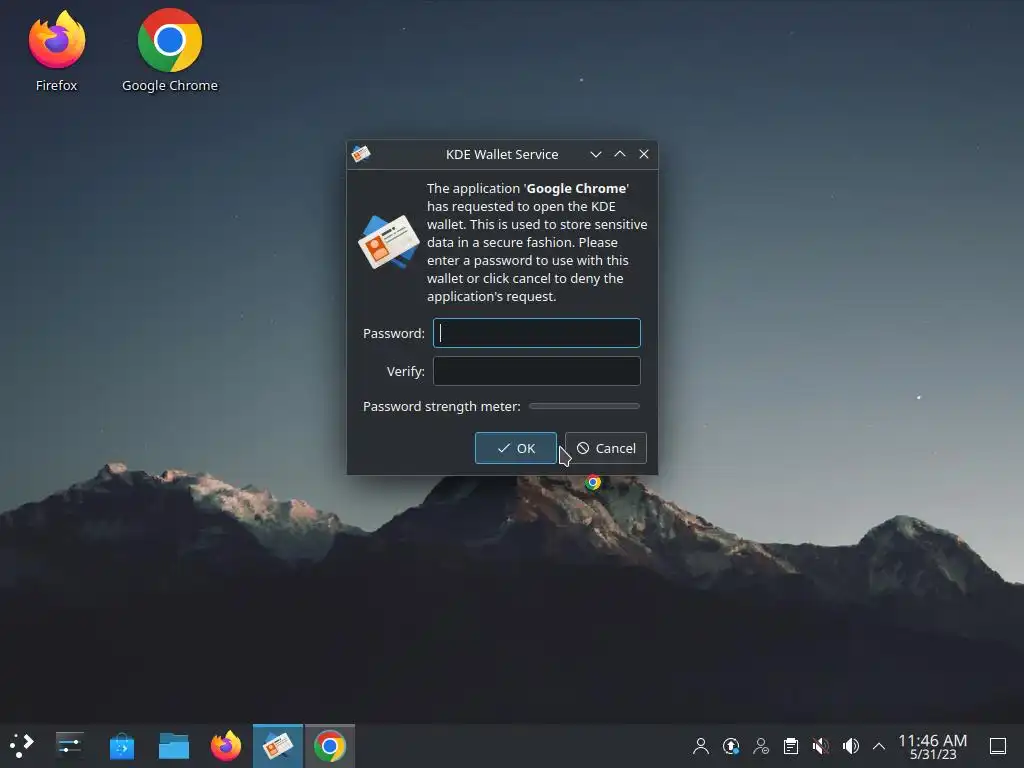Screen dimensions: 1024x768
Task: Maximize the KDE Wallet Service dialog
Action: point(620,154)
